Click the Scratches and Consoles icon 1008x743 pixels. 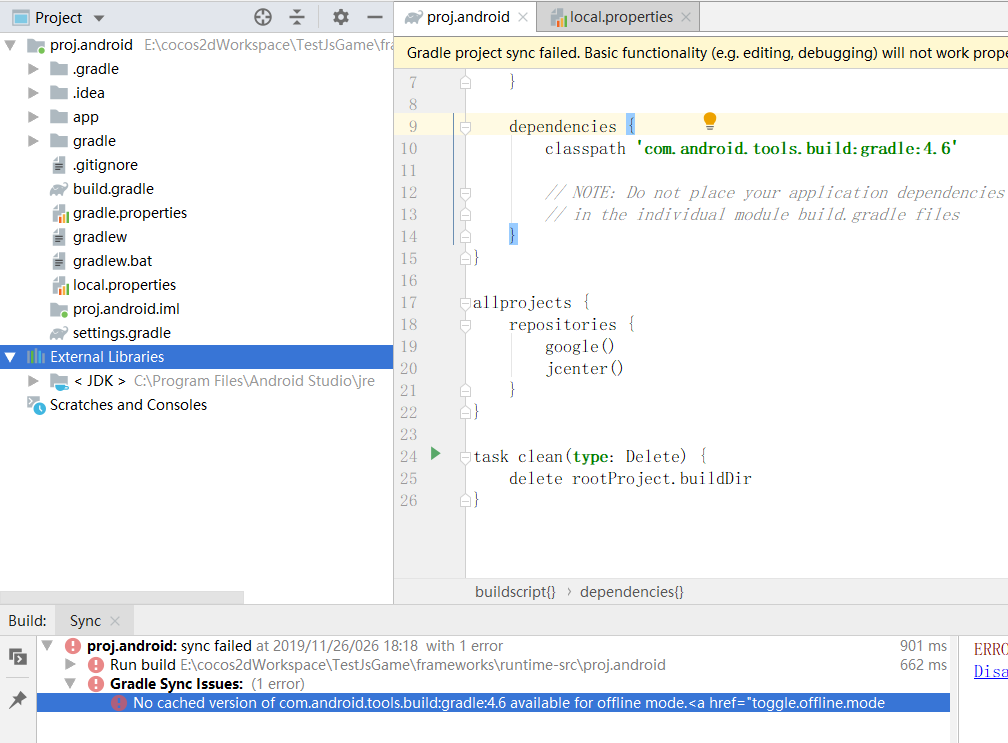(36, 405)
